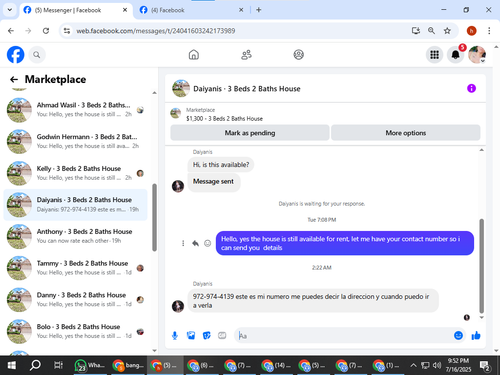The width and height of the screenshot is (500, 375).
Task: Open the Kelly 3 Beds conversation
Action: point(75,173)
